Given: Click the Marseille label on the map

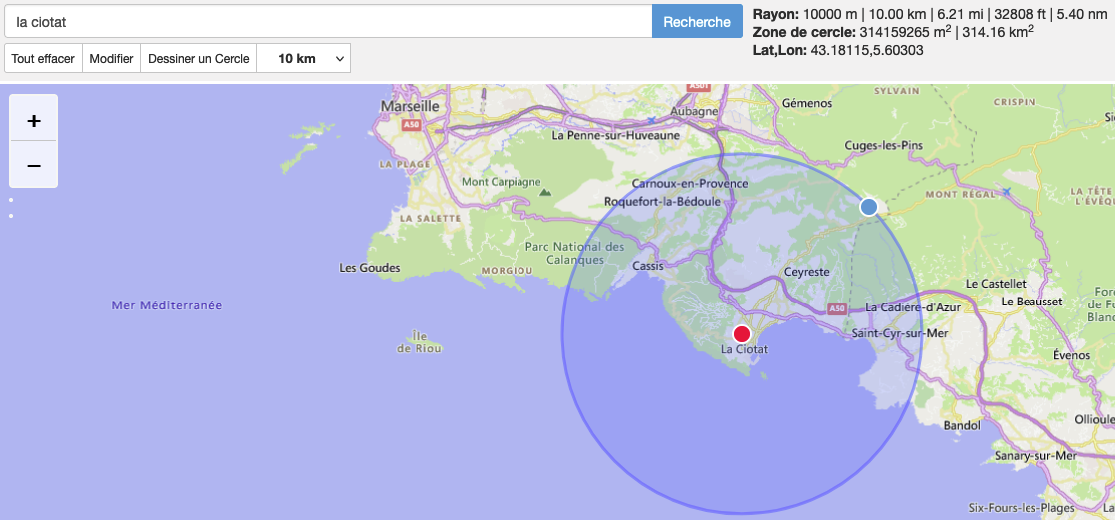Looking at the screenshot, I should (410, 105).
